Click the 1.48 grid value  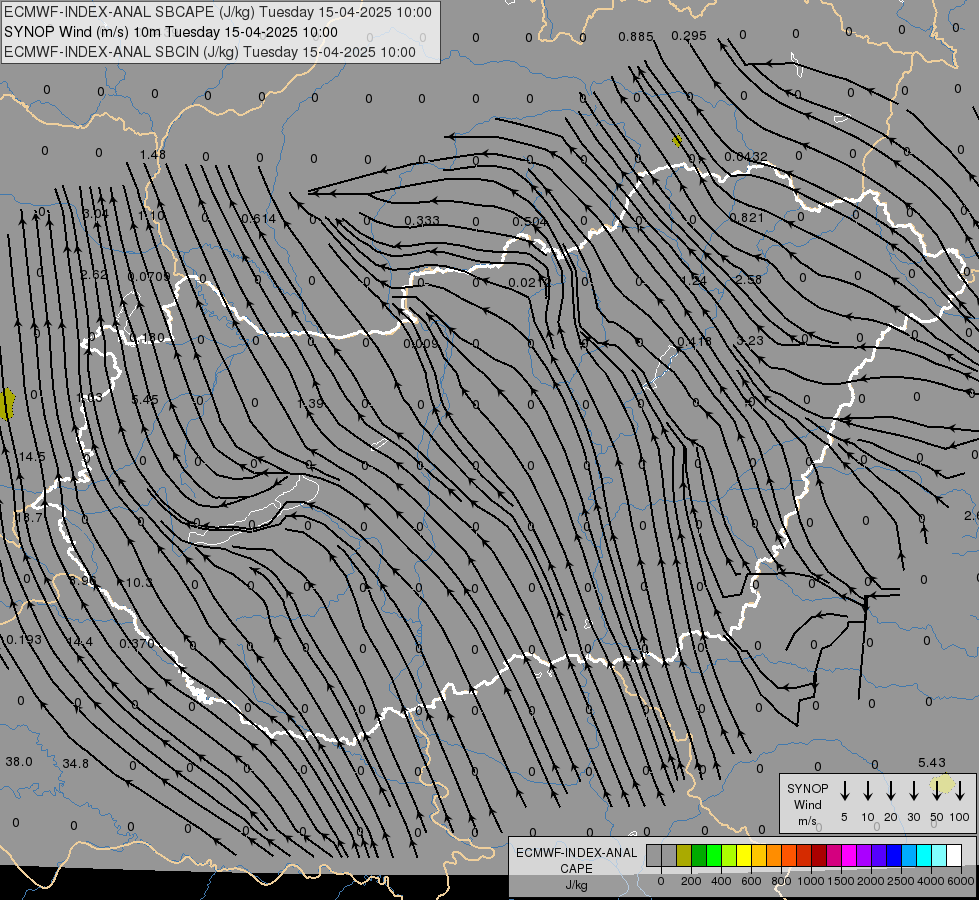152,155
